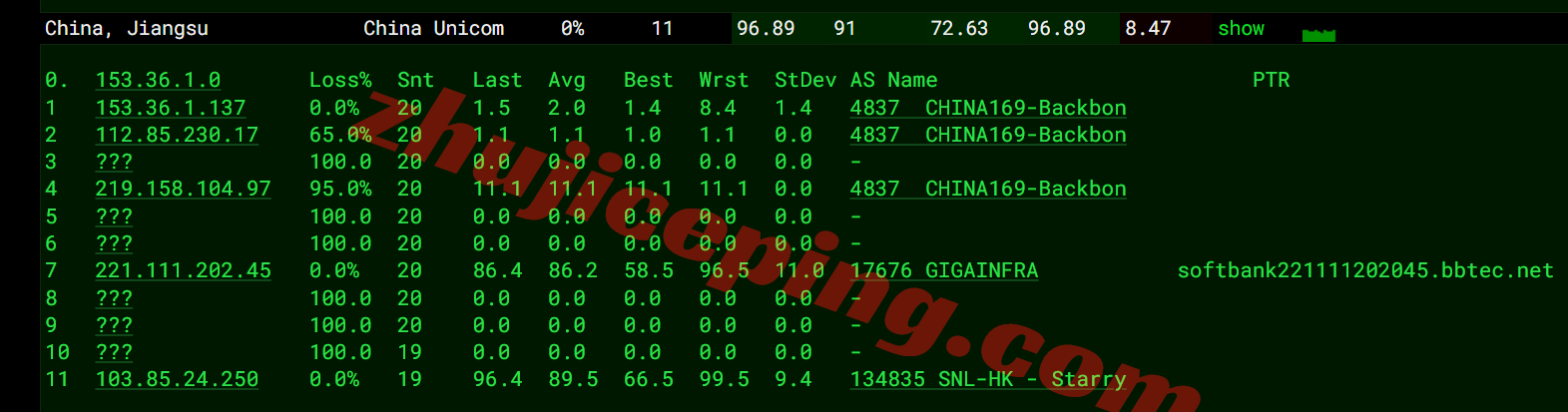Open IP link 153.36.1.0
This screenshot has height=412, width=1568.
(x=158, y=80)
